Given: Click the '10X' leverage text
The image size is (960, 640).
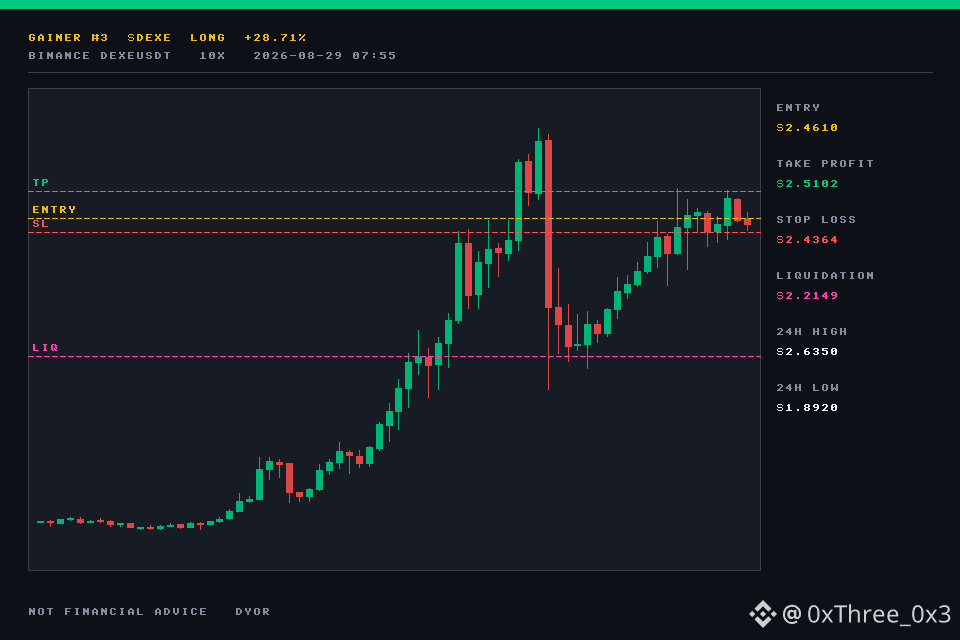Looking at the screenshot, I should pos(212,56).
